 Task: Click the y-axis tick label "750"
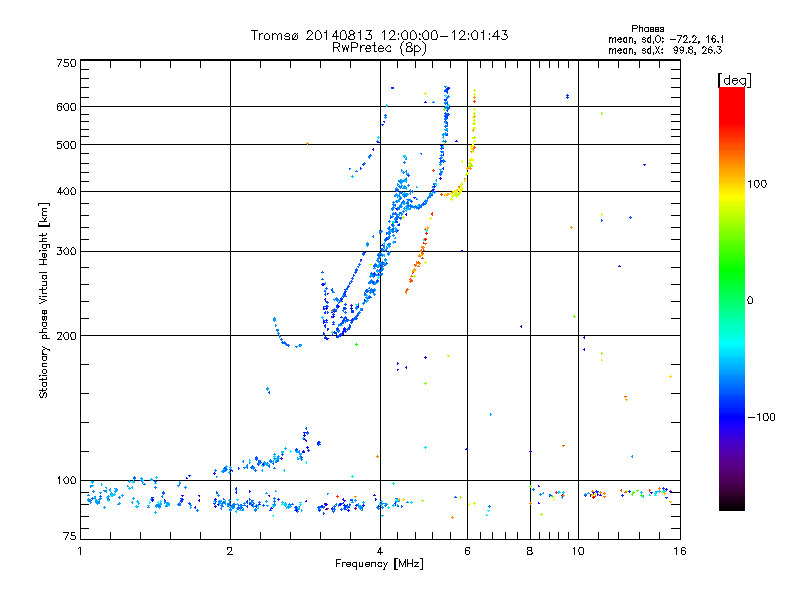66,63
